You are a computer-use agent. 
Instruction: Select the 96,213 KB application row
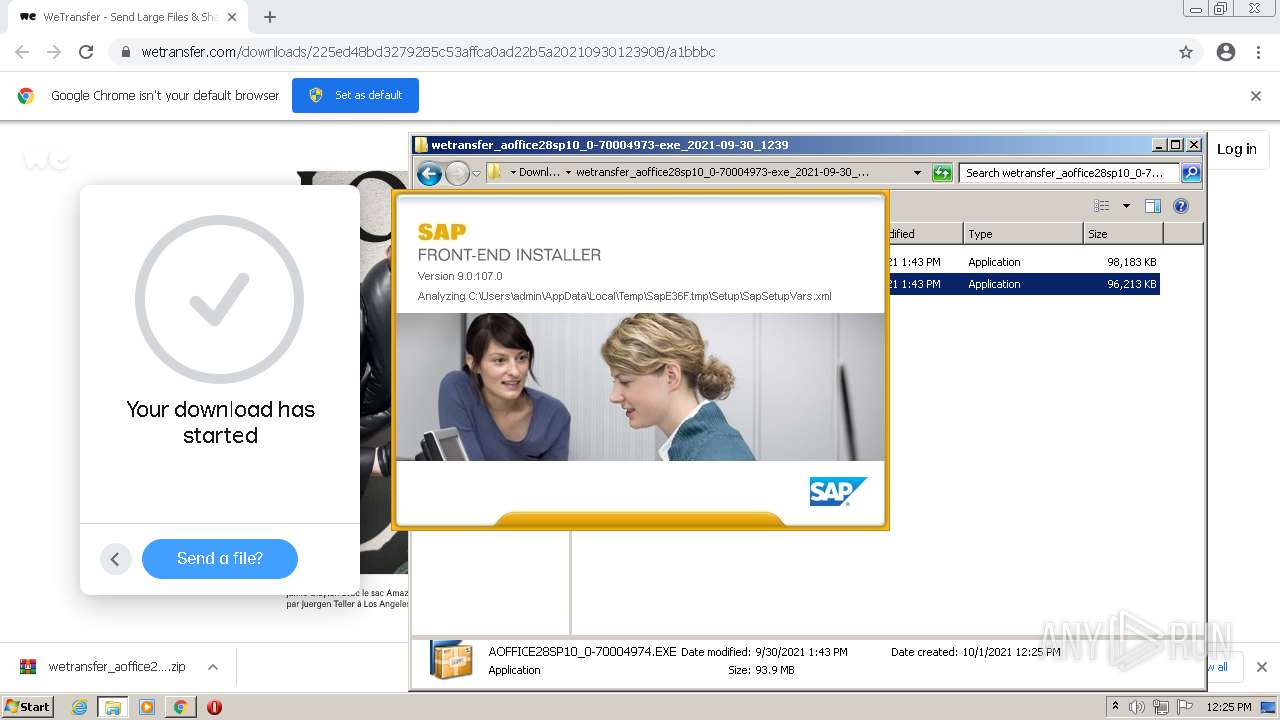(1023, 284)
